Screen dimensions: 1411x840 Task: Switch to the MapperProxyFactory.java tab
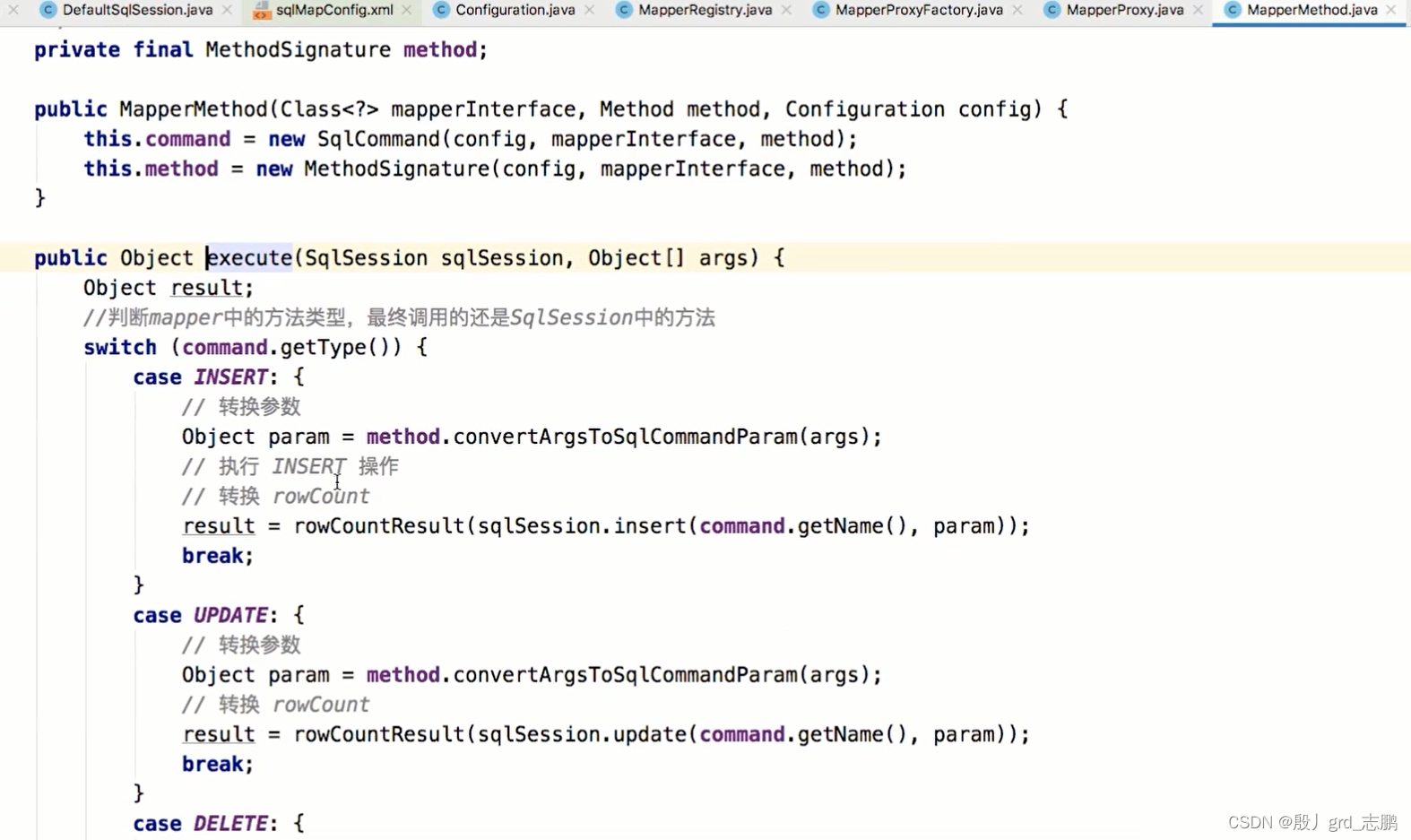click(919, 10)
